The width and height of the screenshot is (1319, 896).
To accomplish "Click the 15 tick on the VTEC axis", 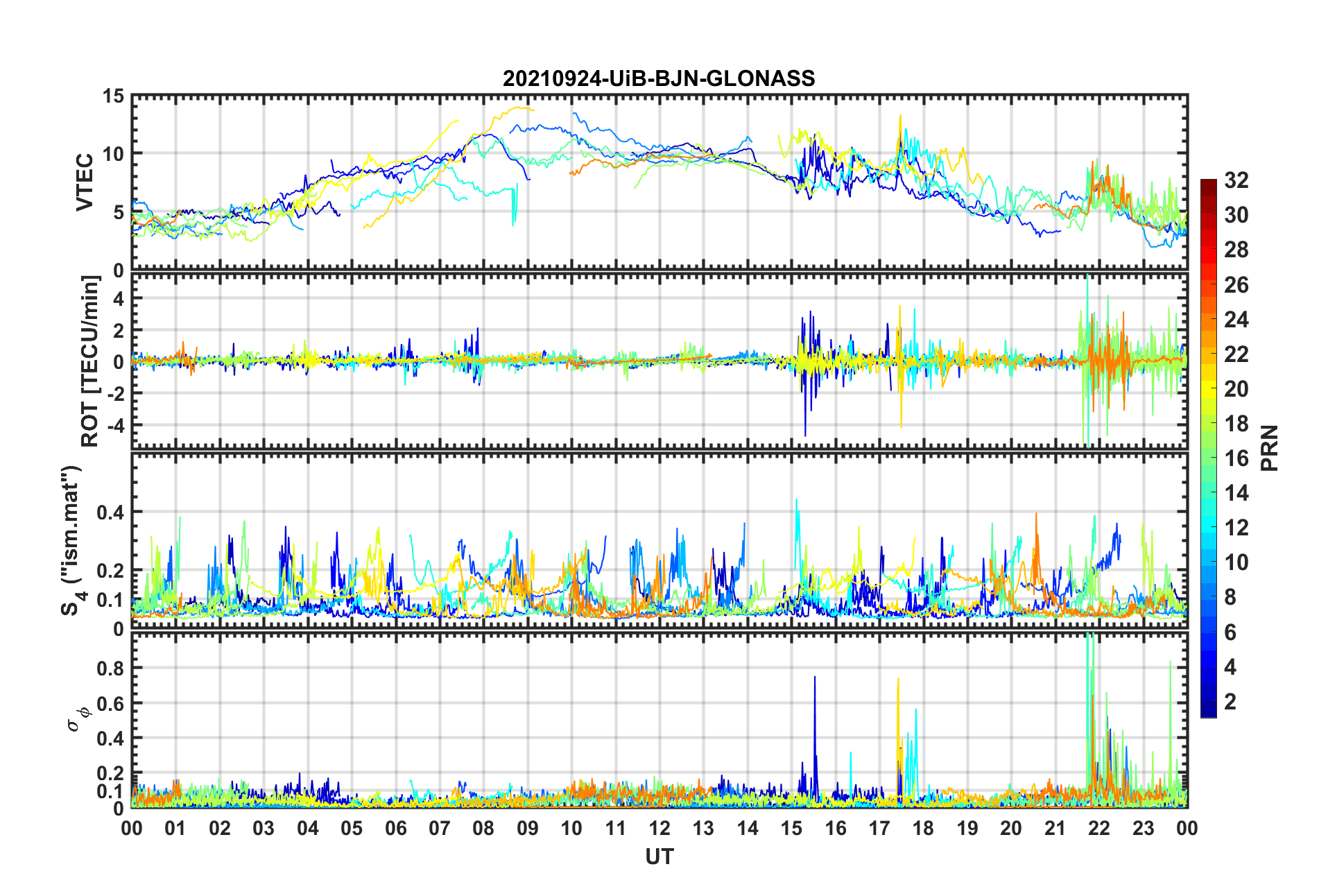I will [114, 96].
